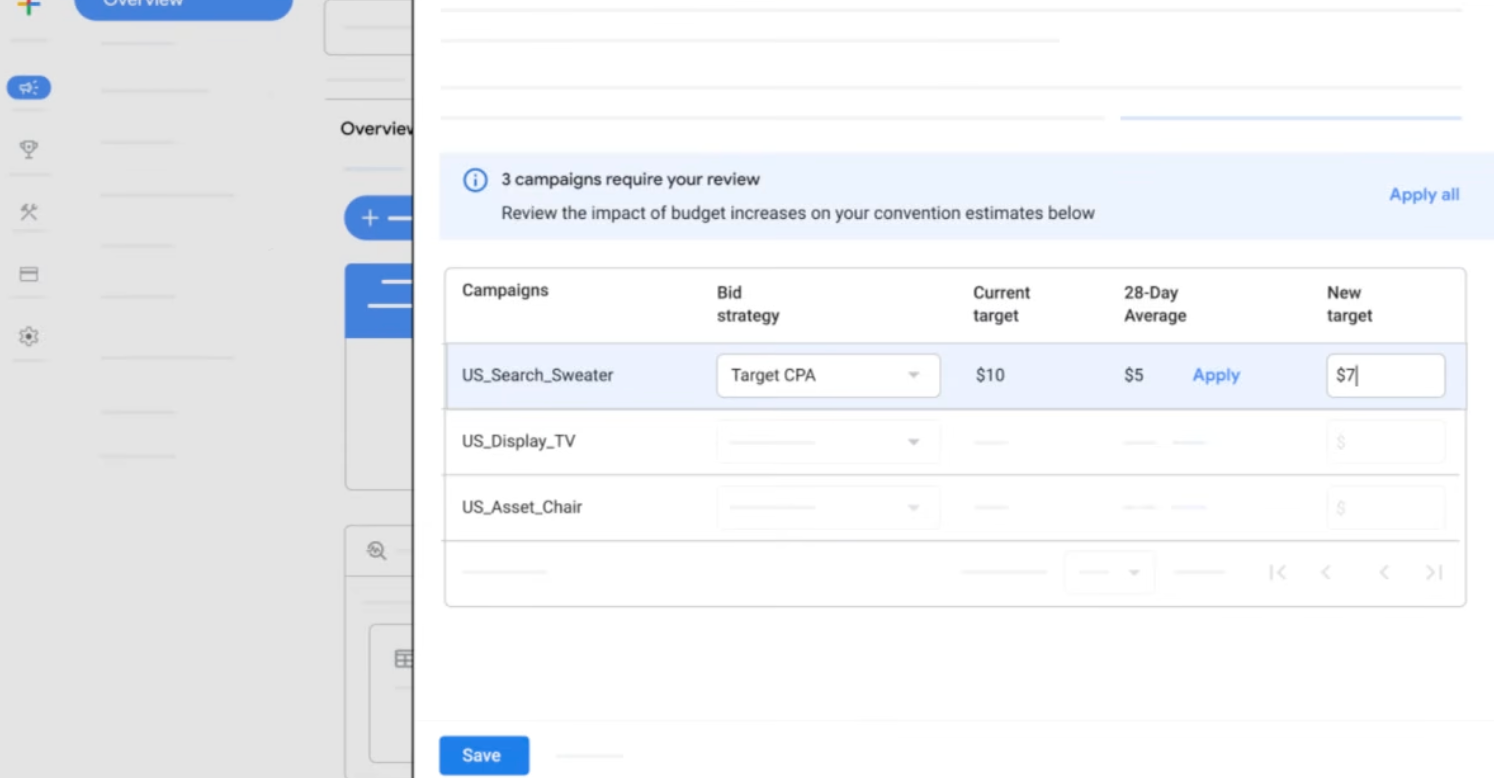The width and height of the screenshot is (1494, 778).
Task: Click the 28-Day Average column header
Action: [1155, 304]
